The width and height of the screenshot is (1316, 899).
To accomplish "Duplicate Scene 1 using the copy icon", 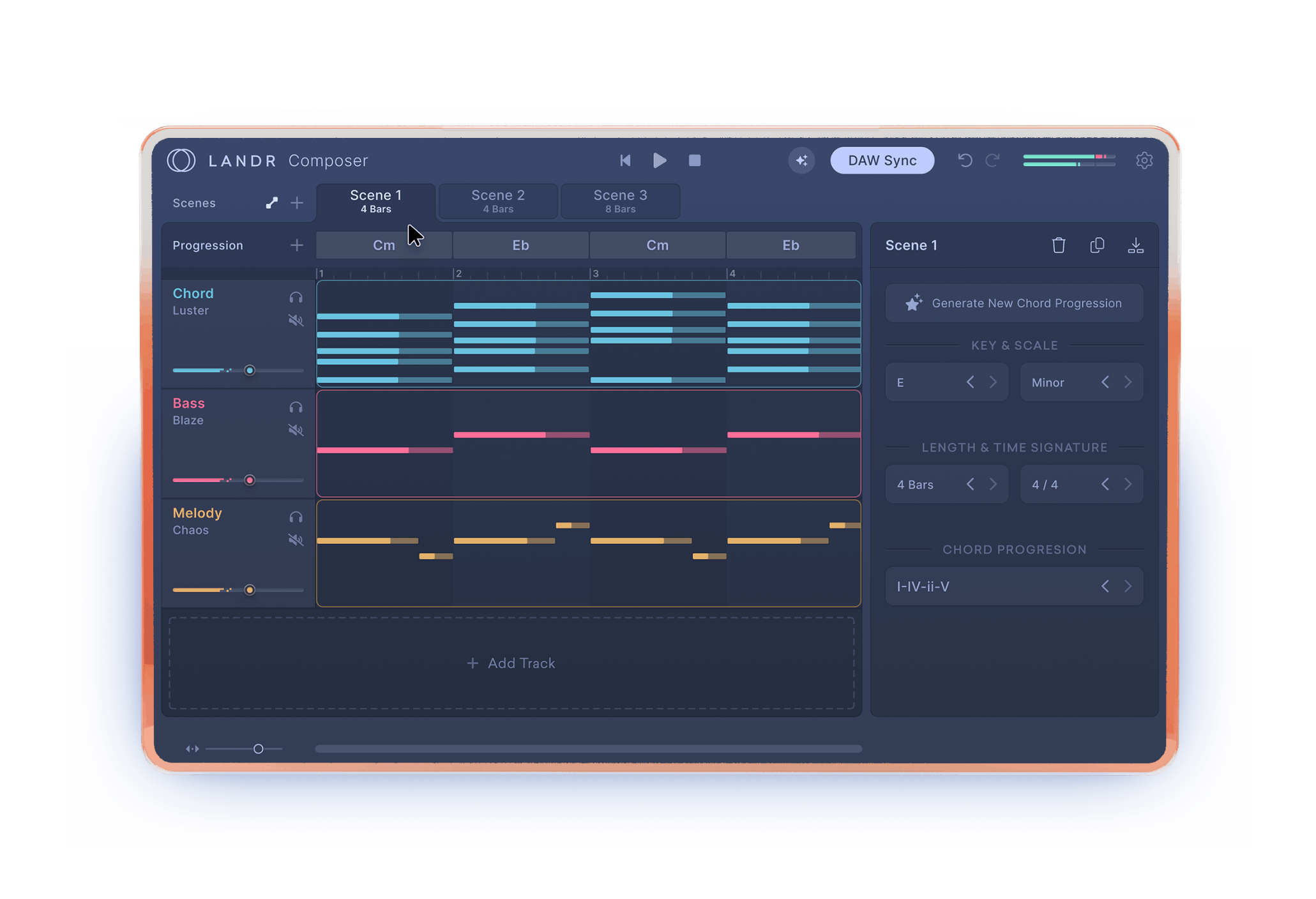I will point(1098,245).
